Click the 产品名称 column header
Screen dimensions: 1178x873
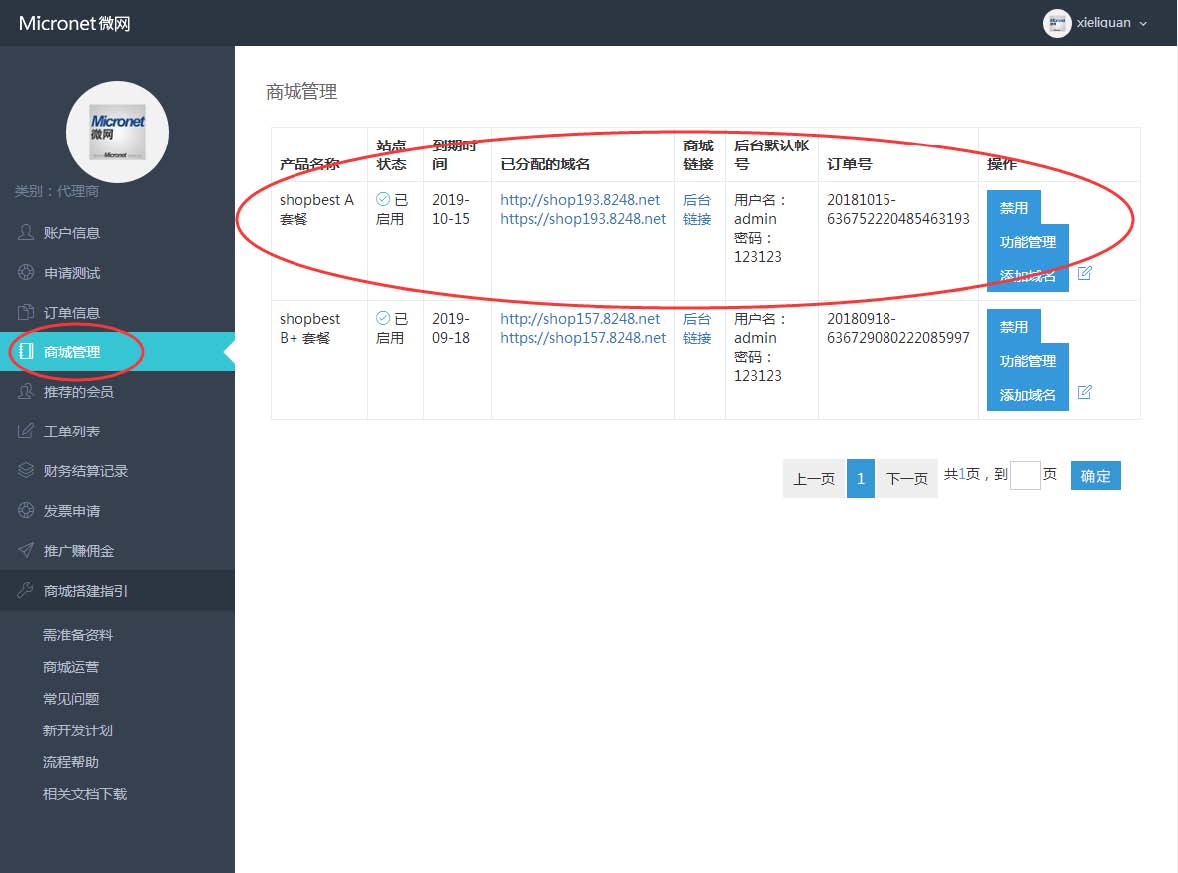pos(310,164)
